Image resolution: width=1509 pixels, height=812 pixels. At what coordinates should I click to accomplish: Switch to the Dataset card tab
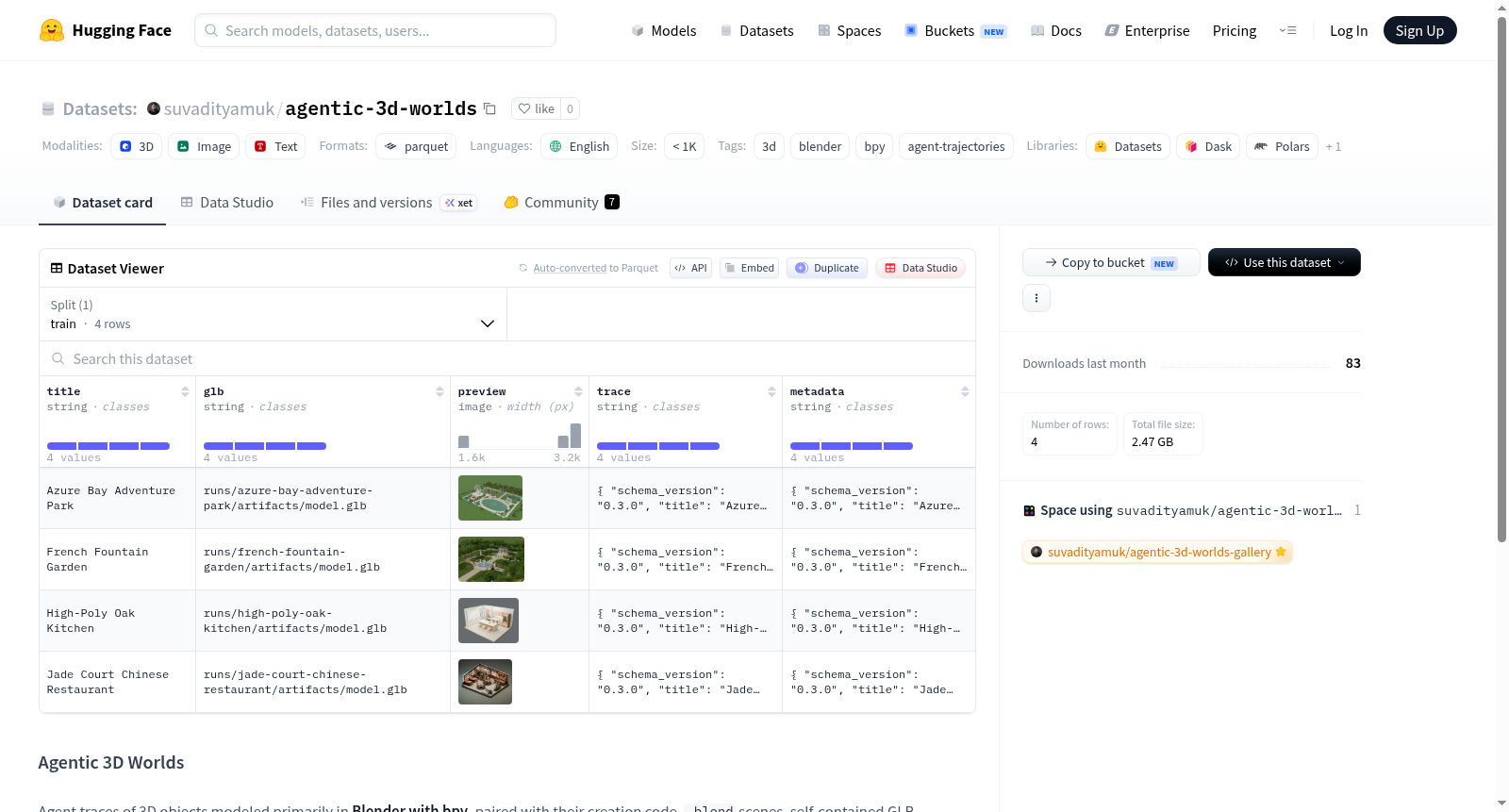(102, 203)
